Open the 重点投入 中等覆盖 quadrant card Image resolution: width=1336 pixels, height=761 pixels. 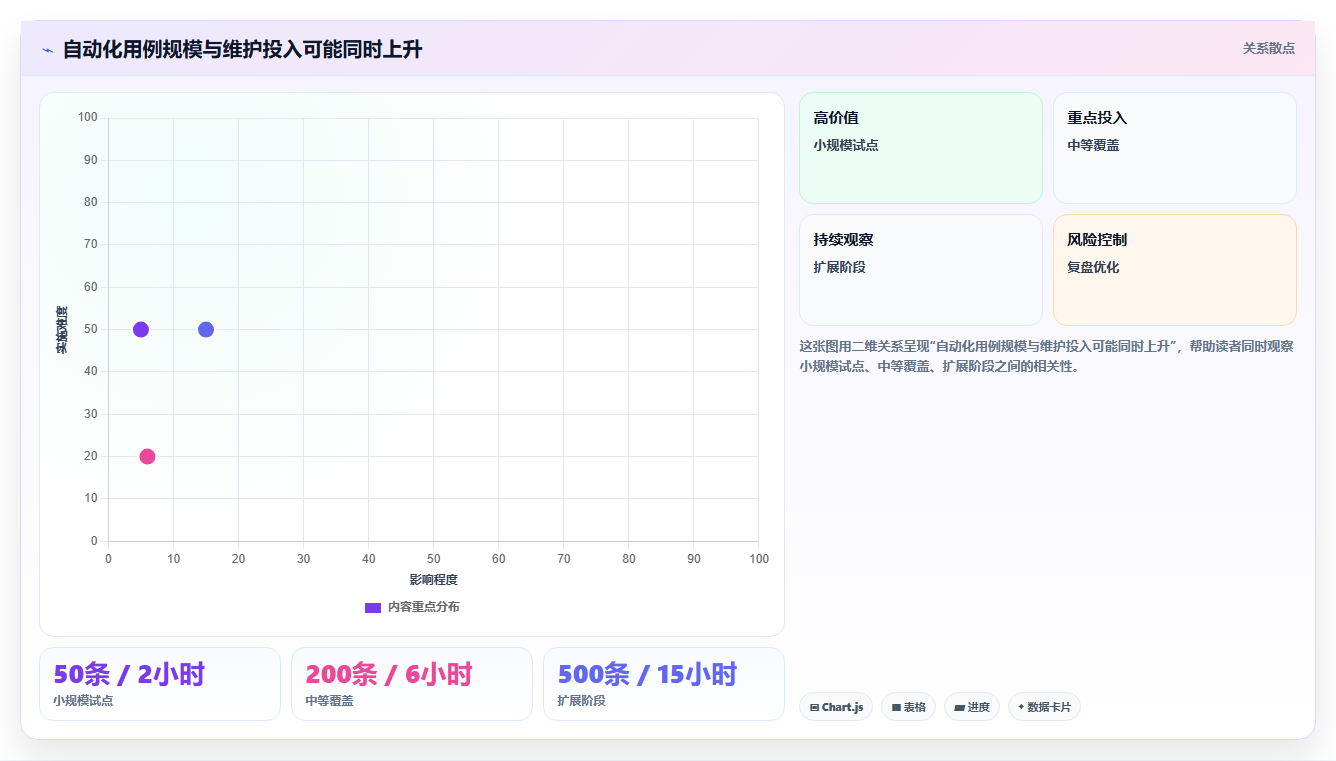click(1175, 148)
